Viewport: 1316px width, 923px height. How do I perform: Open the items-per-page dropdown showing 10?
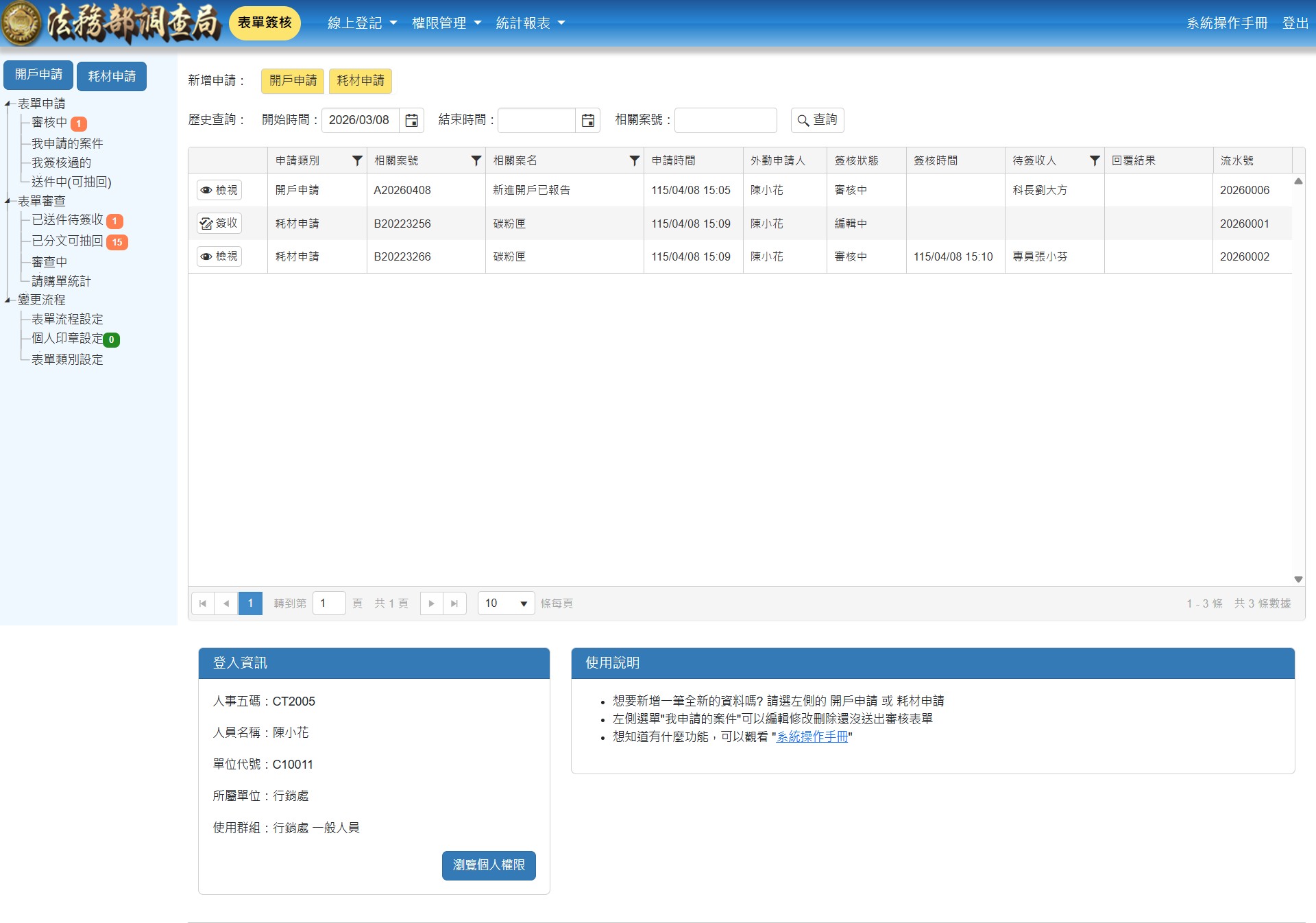505,603
